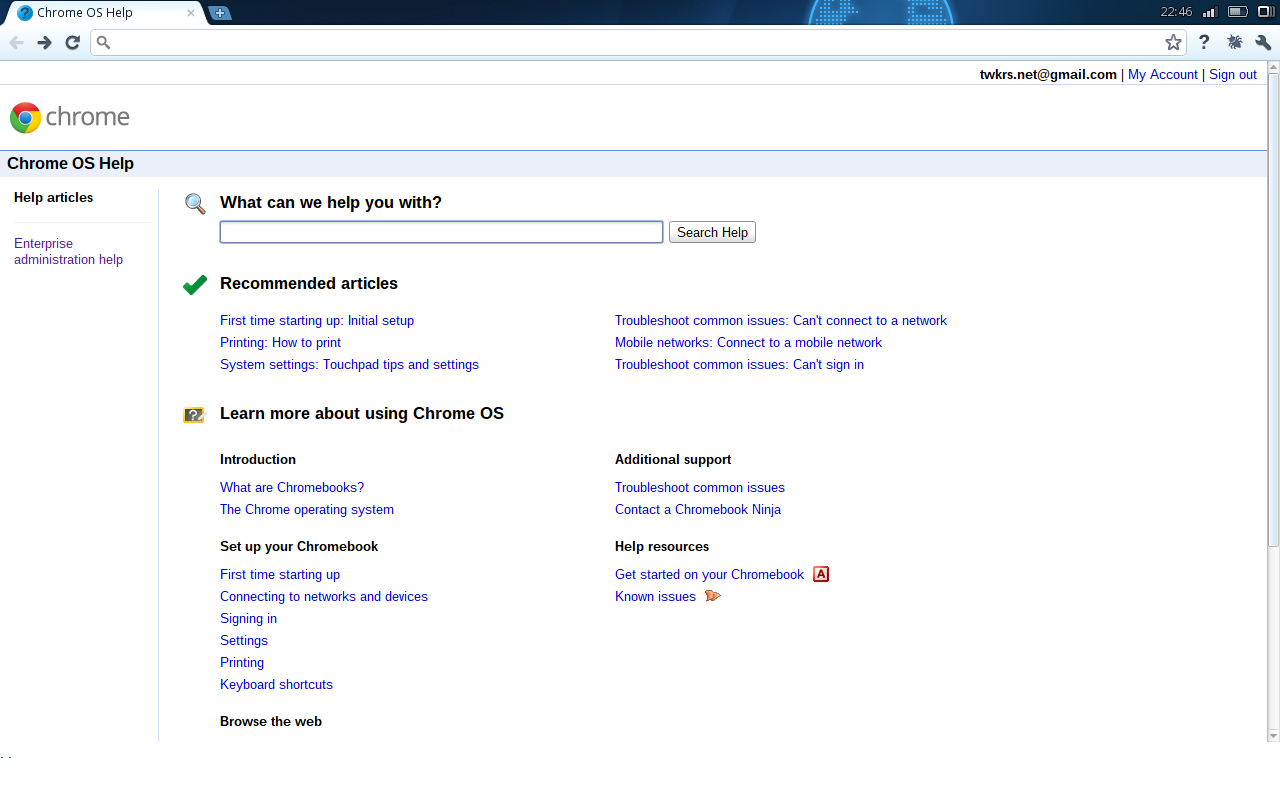Open Get started on your Chromebook

[709, 574]
